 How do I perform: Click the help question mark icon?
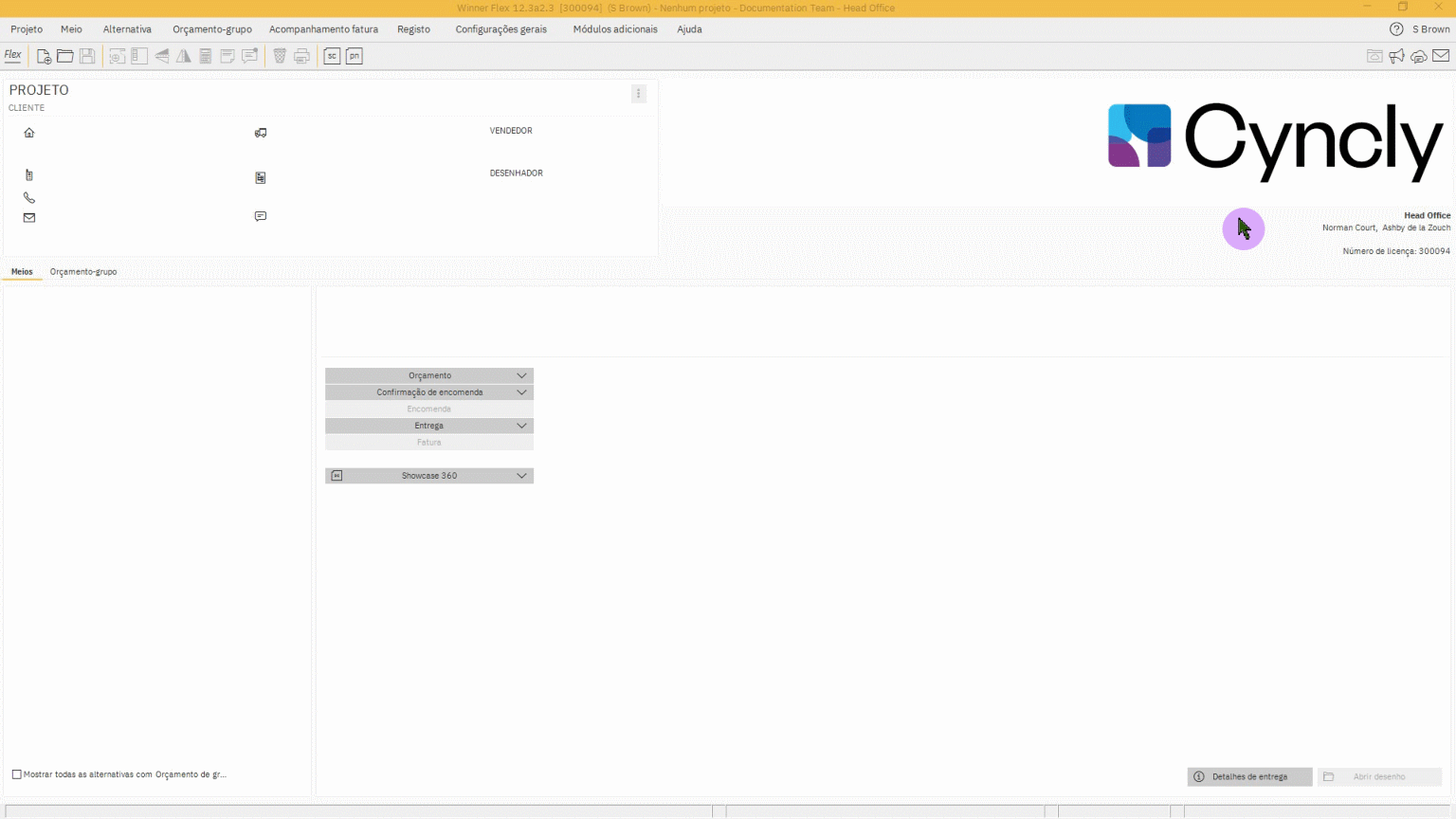click(x=1396, y=29)
